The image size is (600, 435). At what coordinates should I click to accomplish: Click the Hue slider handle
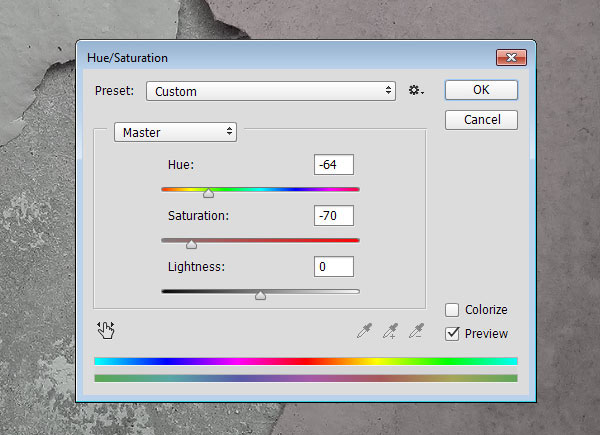209,193
